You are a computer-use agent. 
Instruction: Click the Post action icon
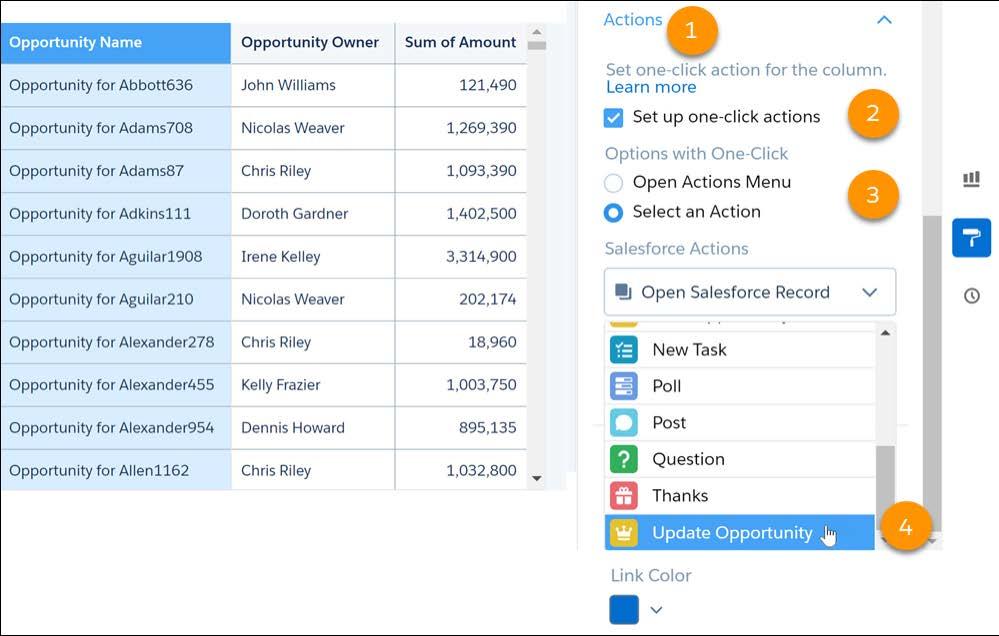coord(624,423)
